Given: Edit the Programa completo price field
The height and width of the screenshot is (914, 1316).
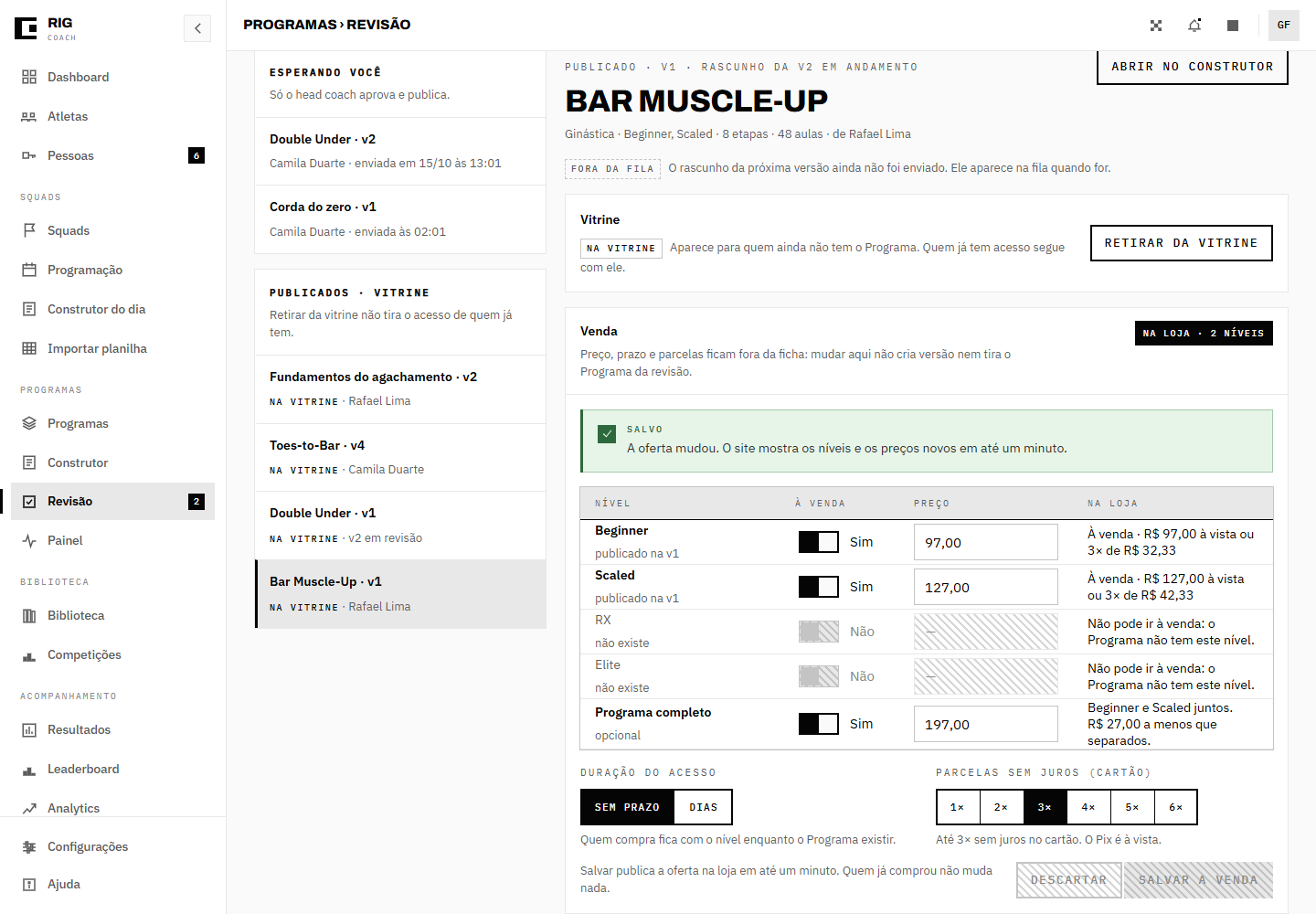Looking at the screenshot, I should coord(986,724).
